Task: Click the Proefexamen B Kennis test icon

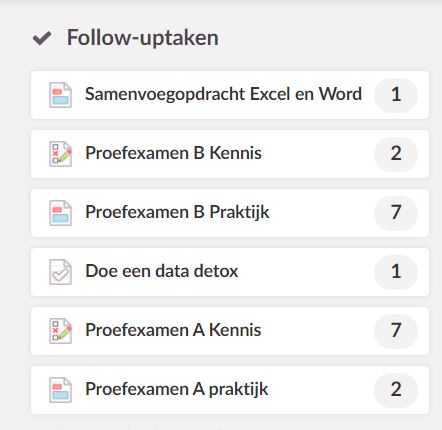Action: (60, 154)
